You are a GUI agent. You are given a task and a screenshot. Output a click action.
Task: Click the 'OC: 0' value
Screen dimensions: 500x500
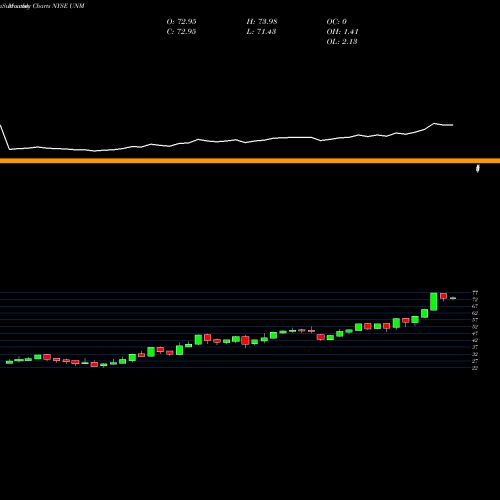[337, 22]
